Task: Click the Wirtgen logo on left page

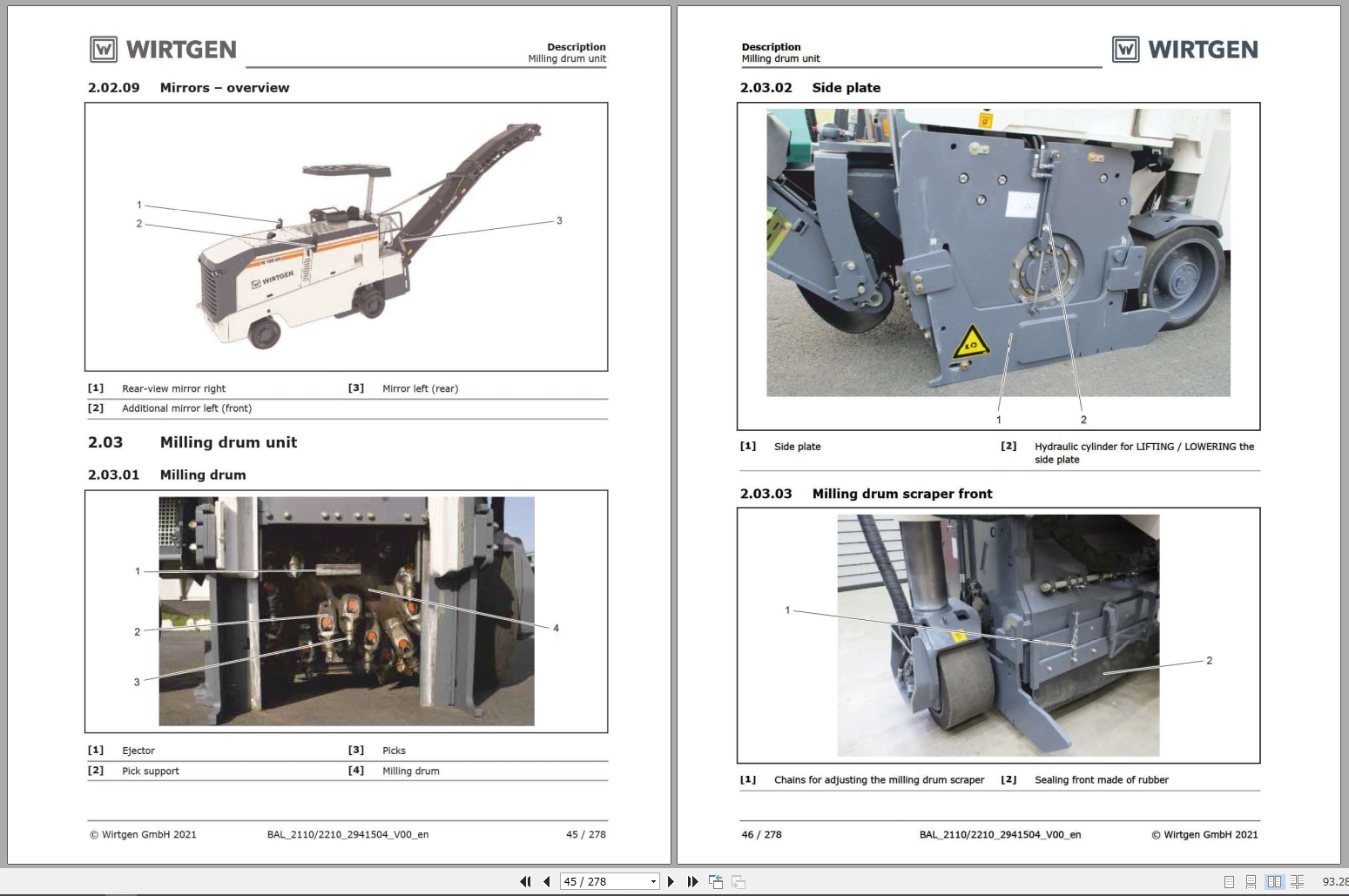Action: pyautogui.click(x=163, y=50)
